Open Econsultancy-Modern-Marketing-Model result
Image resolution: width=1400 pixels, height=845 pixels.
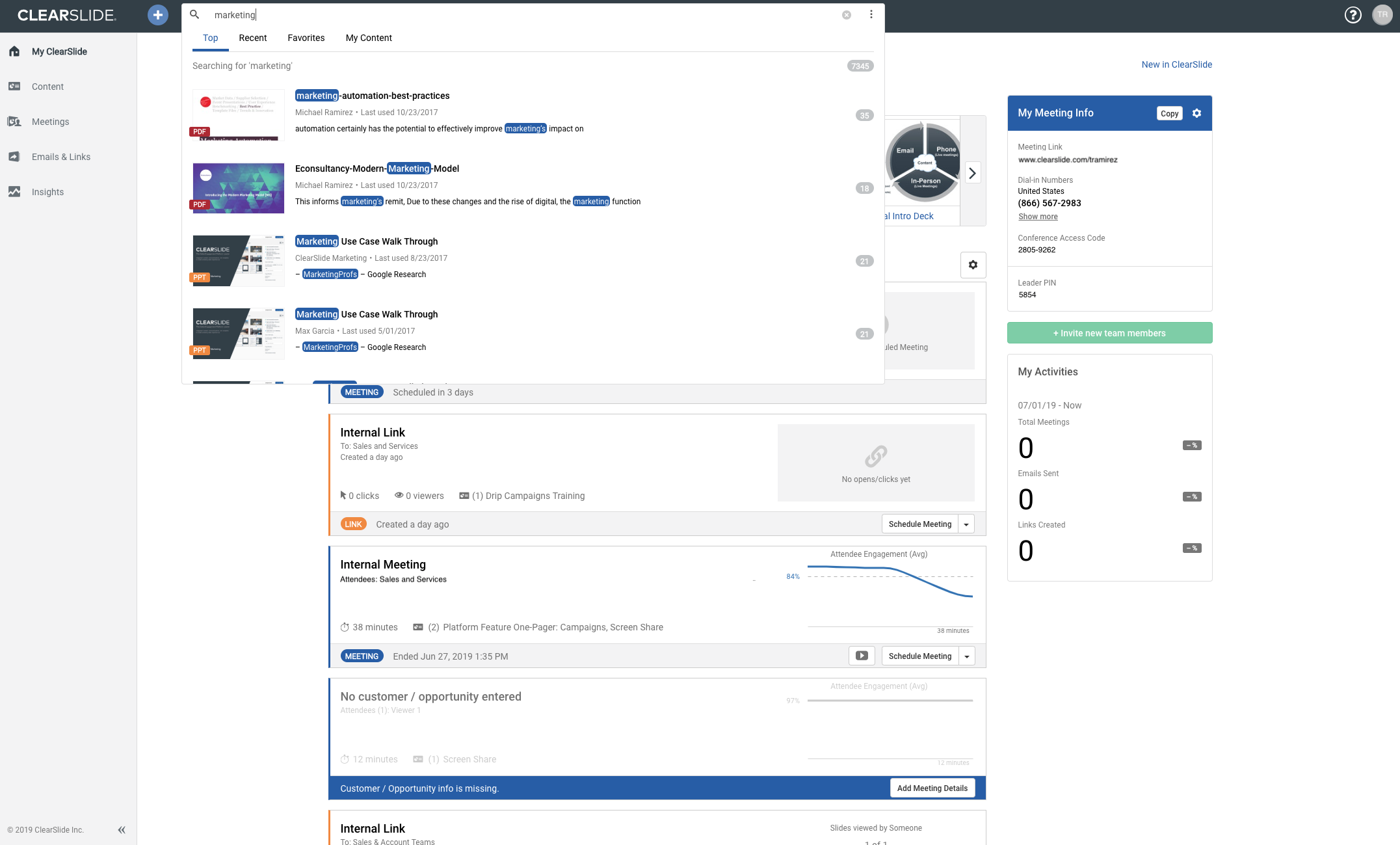coord(377,168)
